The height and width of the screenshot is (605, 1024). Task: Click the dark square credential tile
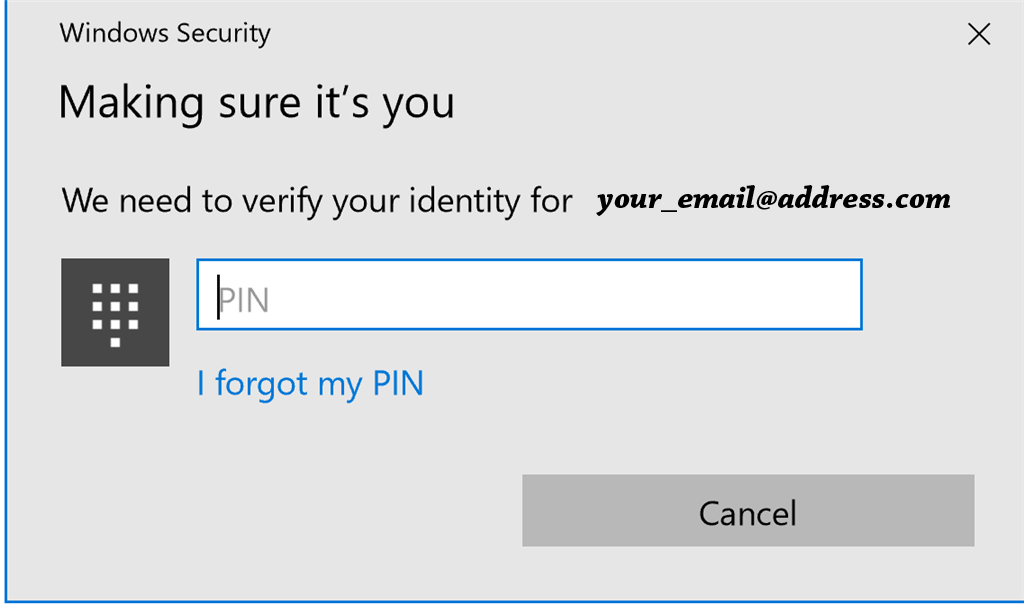pyautogui.click(x=115, y=312)
